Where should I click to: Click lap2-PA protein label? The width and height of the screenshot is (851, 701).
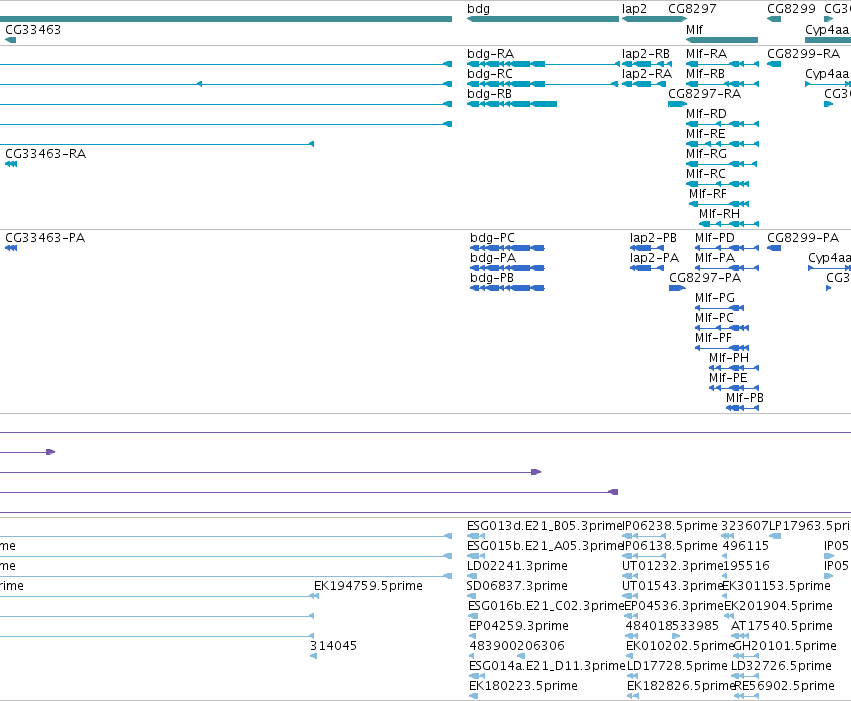pos(655,258)
